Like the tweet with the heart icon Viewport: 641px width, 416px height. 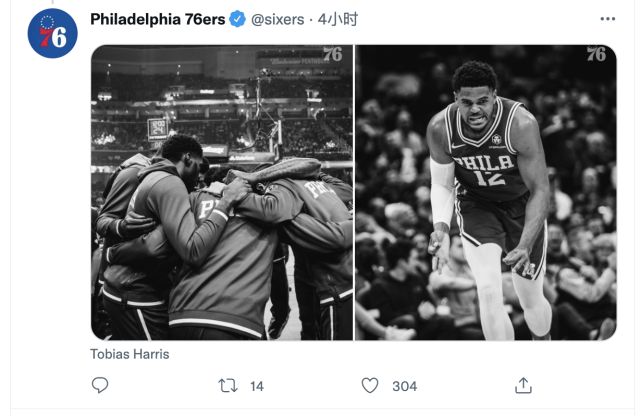pos(370,385)
